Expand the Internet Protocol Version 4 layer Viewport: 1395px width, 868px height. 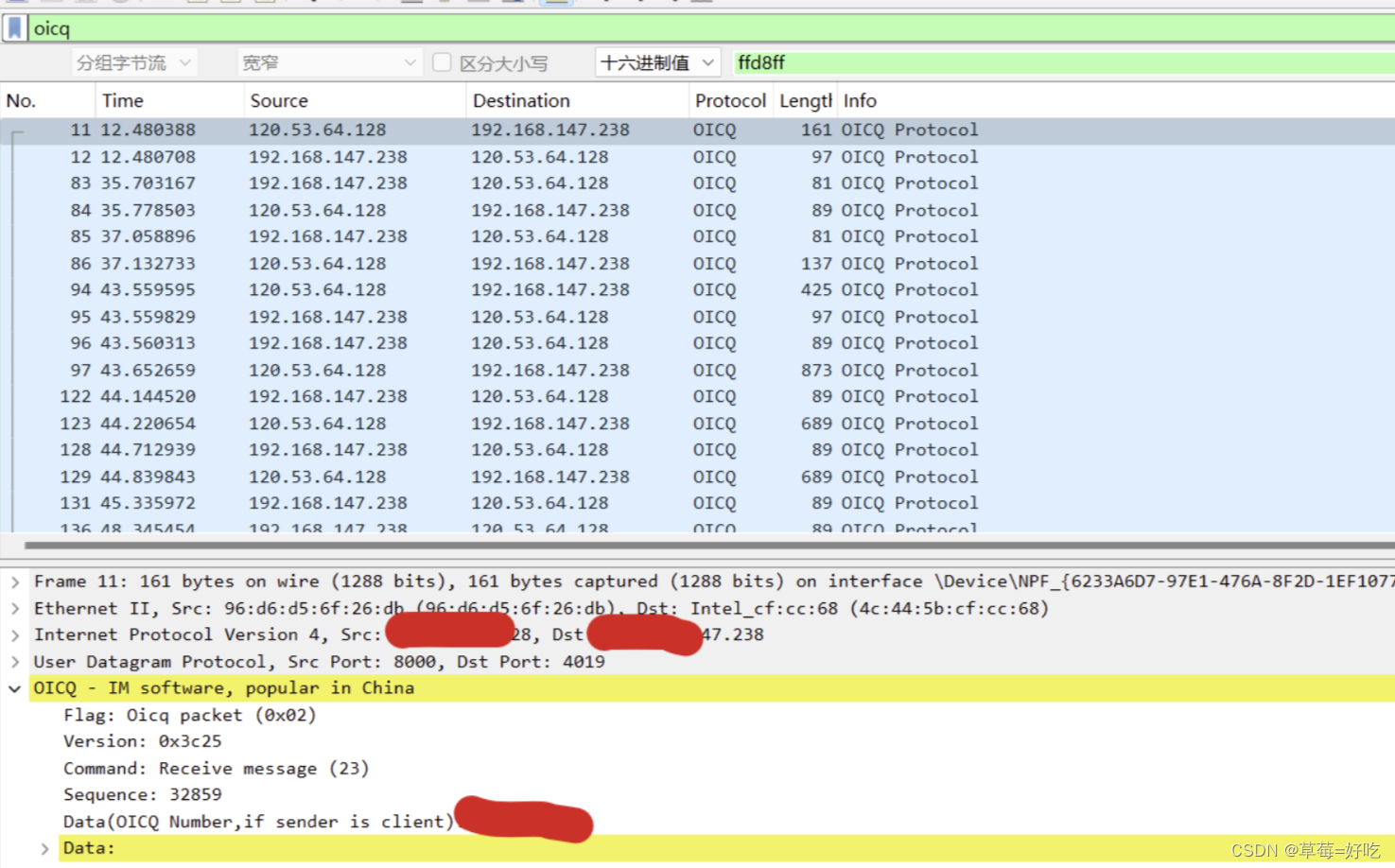tap(13, 634)
